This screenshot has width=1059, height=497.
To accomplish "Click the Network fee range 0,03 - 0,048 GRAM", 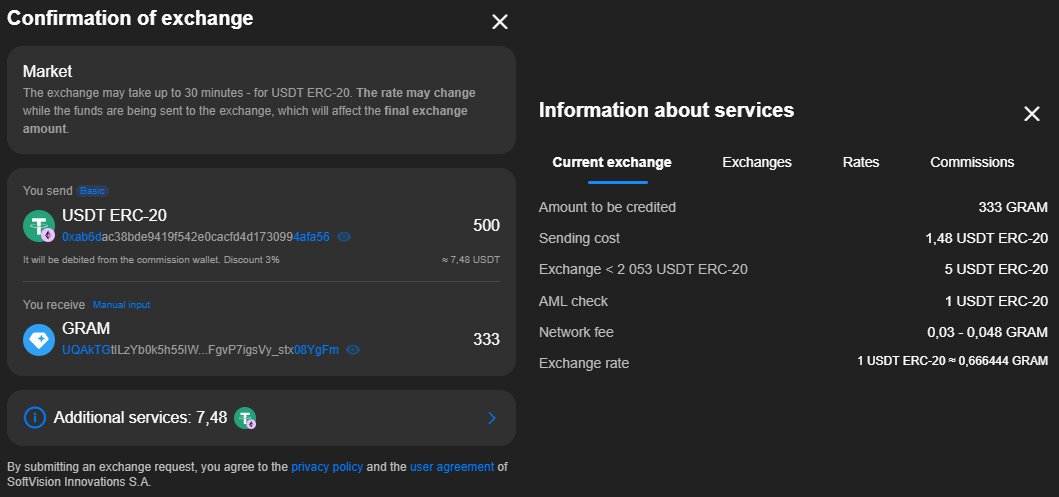I will pos(987,332).
